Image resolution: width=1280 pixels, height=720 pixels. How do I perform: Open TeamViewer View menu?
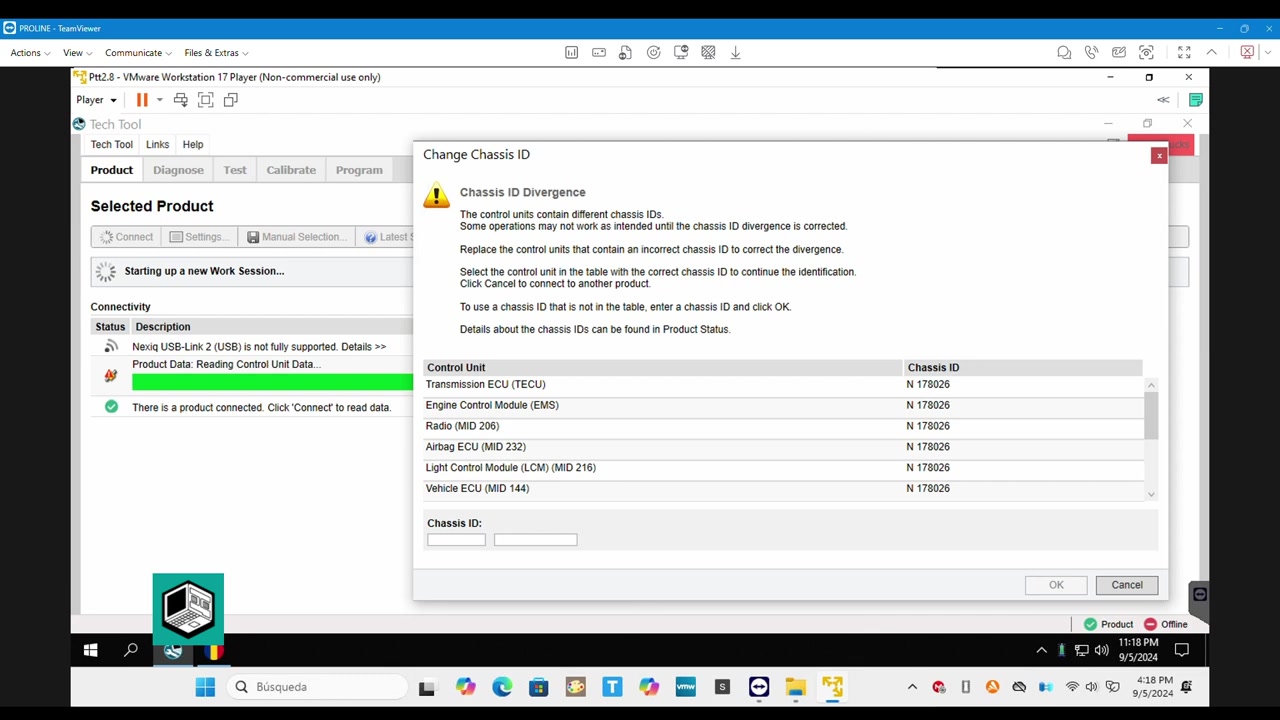click(77, 53)
